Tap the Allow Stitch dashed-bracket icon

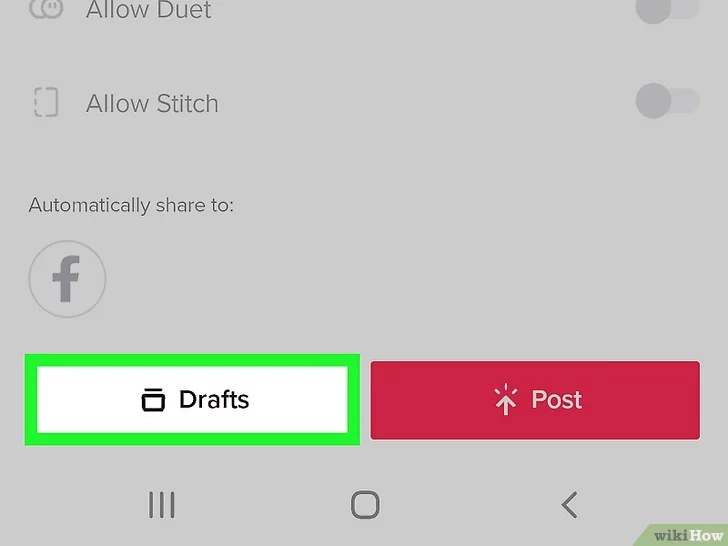(x=46, y=102)
